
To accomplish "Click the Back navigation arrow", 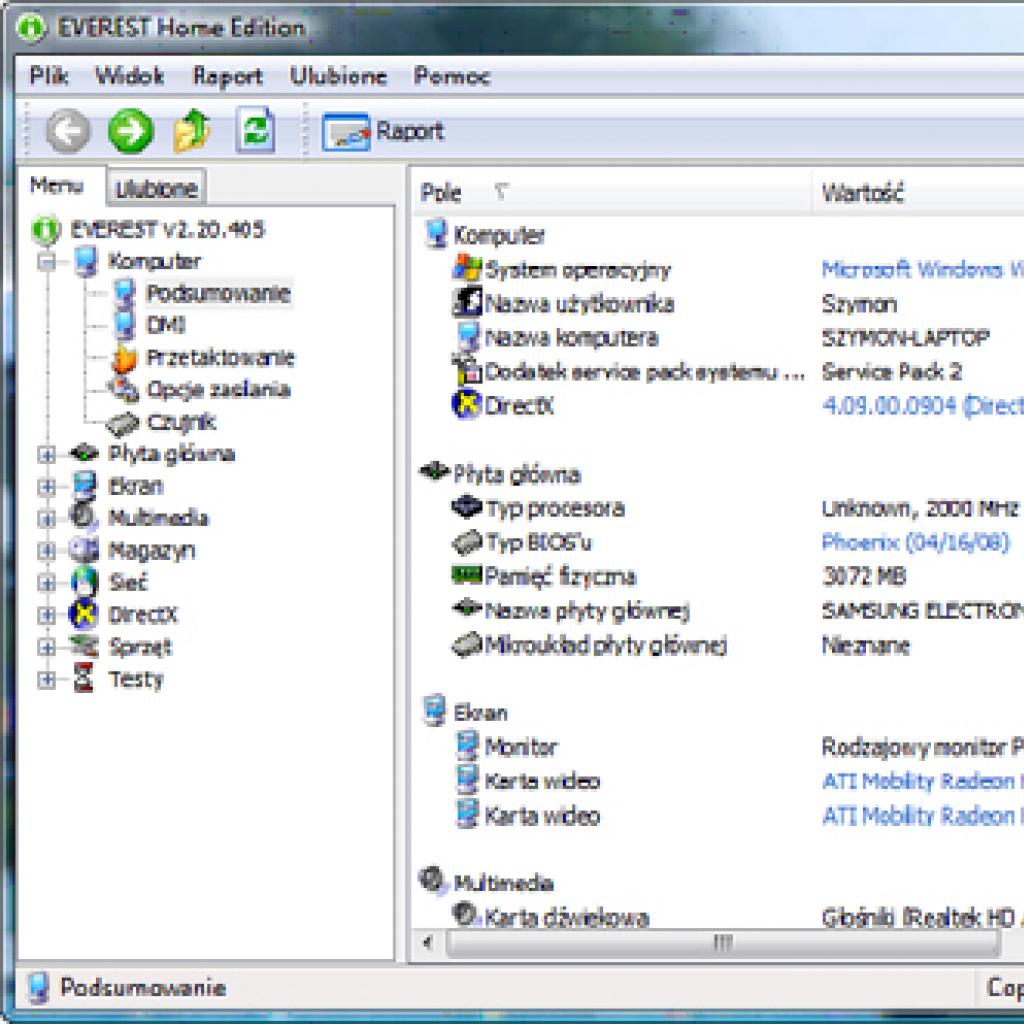I will coord(68,131).
